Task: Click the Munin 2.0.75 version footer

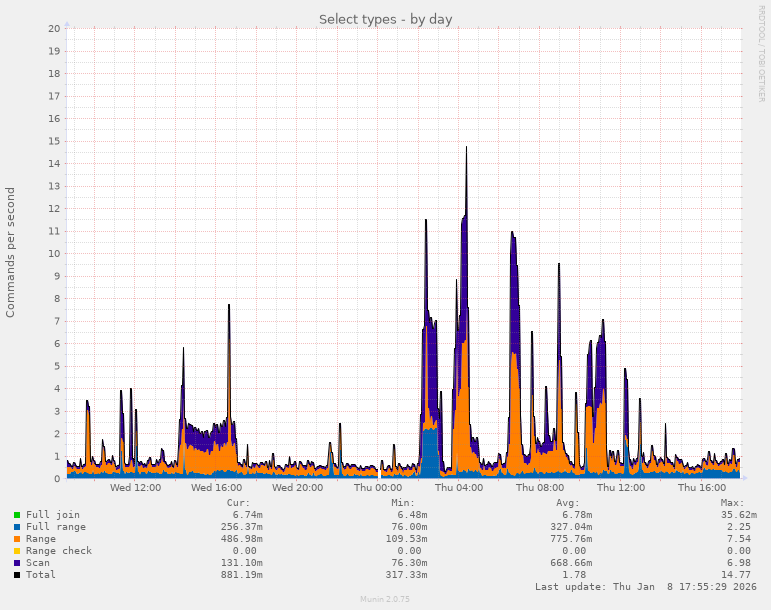Action: (x=385, y=600)
